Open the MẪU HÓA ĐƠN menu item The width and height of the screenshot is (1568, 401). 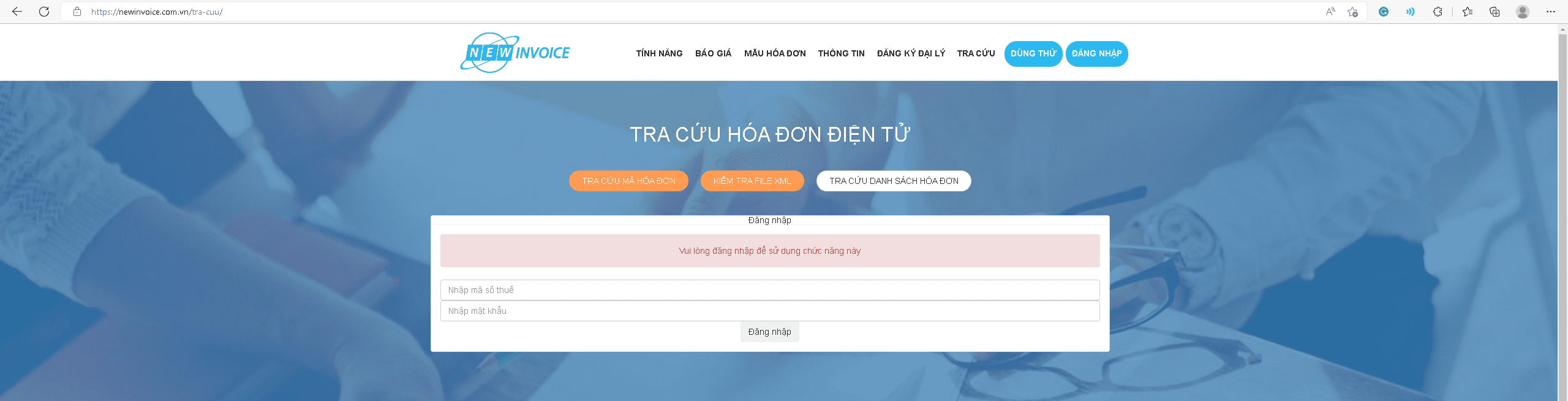click(775, 53)
